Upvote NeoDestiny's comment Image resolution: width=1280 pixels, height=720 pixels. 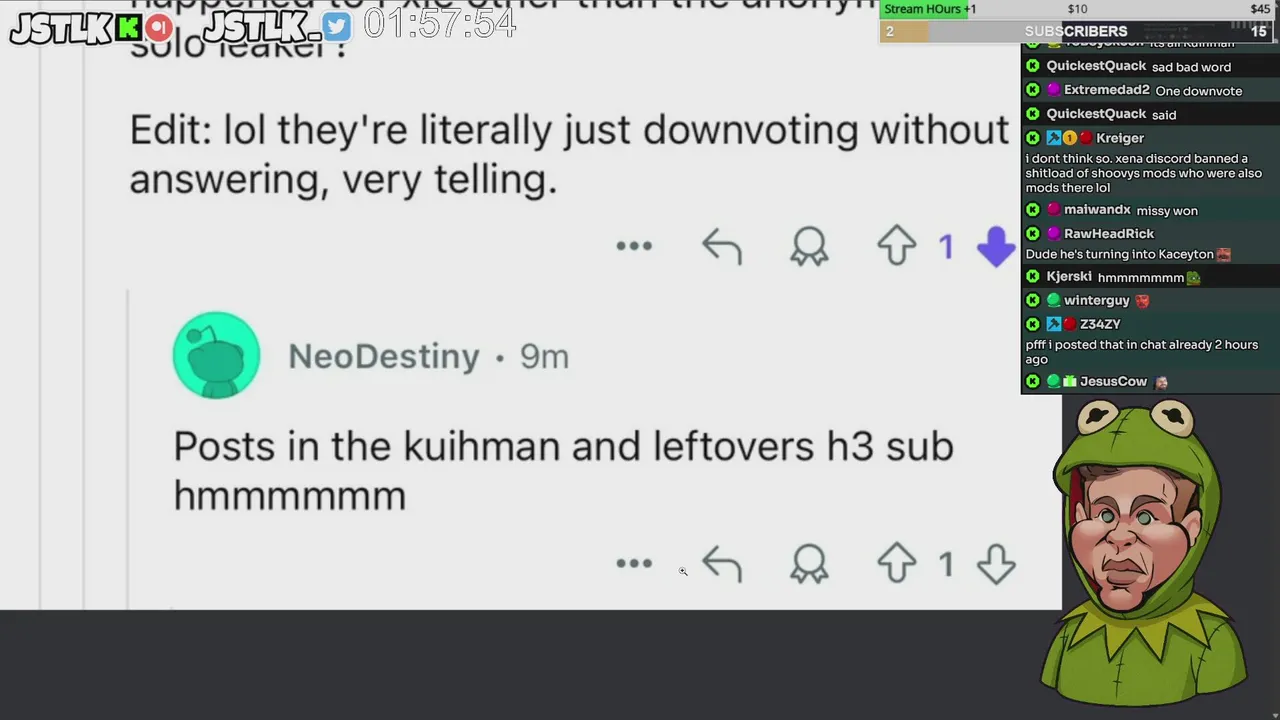(897, 564)
